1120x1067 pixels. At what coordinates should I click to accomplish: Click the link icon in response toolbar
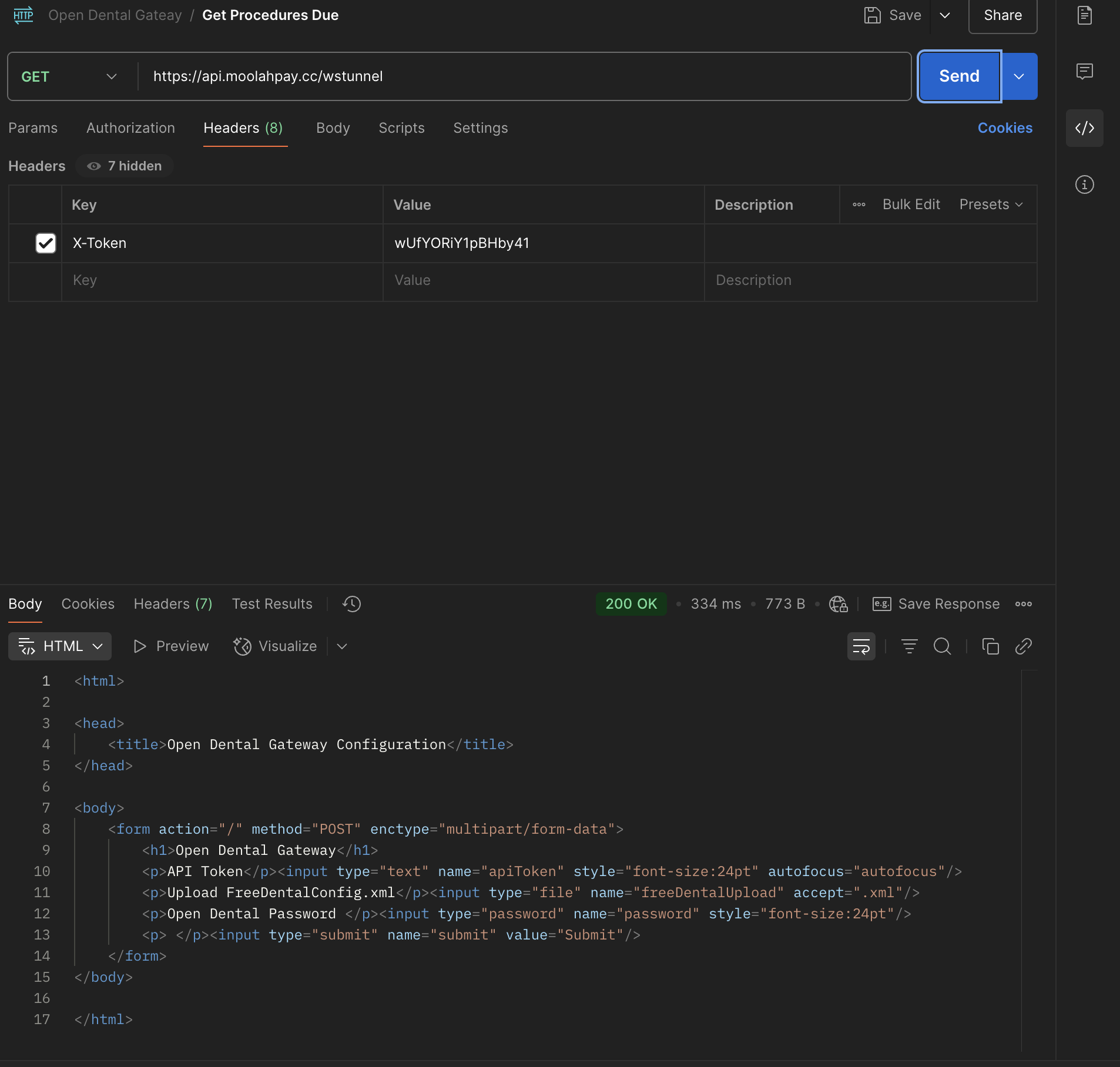tap(1023, 646)
